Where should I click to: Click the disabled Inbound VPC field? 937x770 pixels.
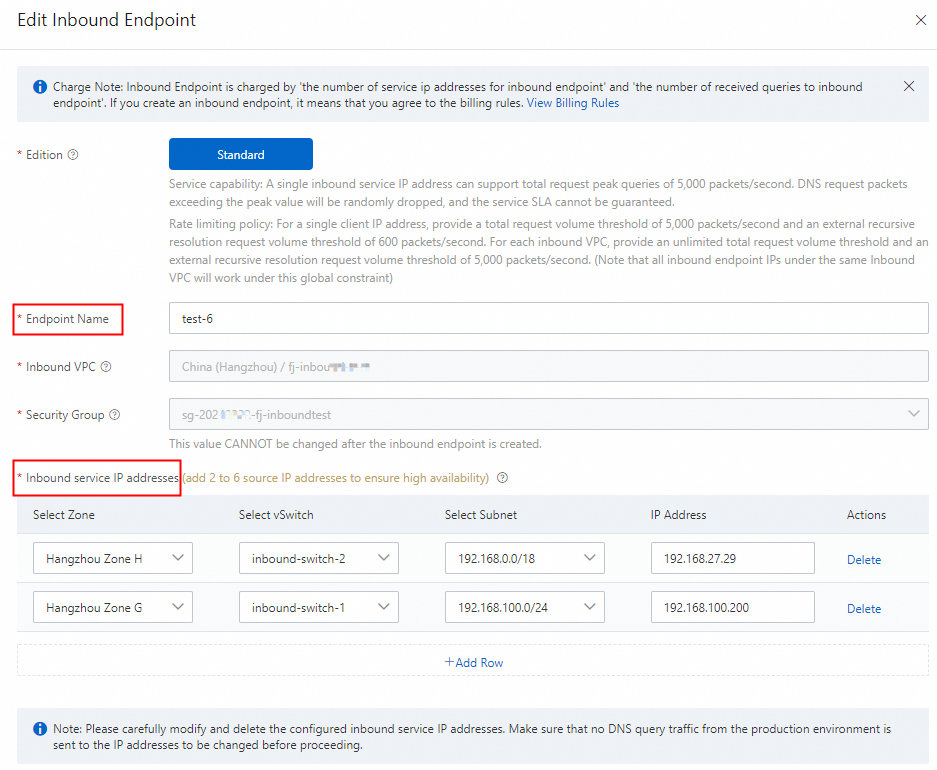coord(549,366)
